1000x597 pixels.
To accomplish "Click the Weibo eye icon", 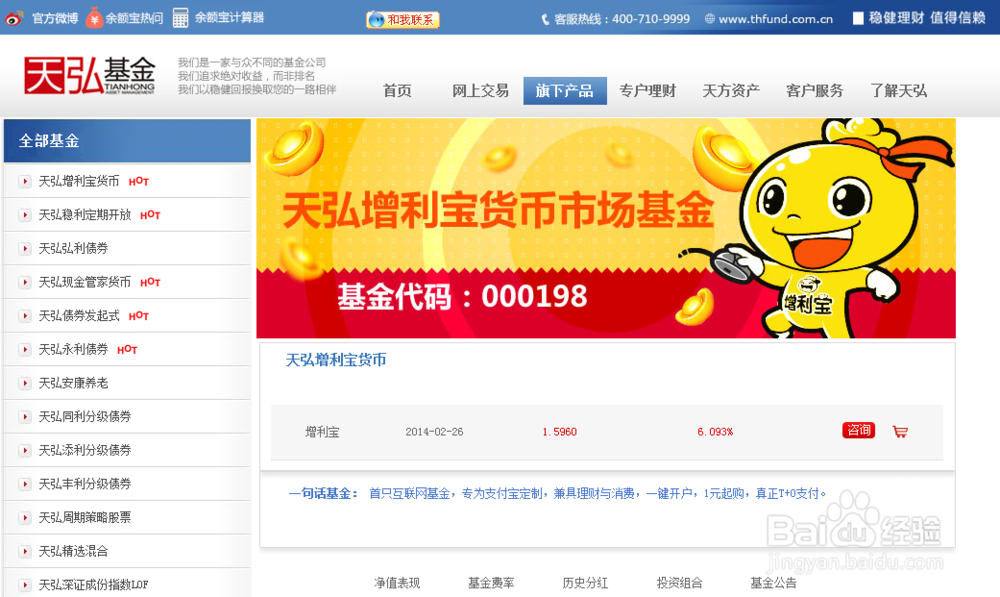I will [x=14, y=18].
